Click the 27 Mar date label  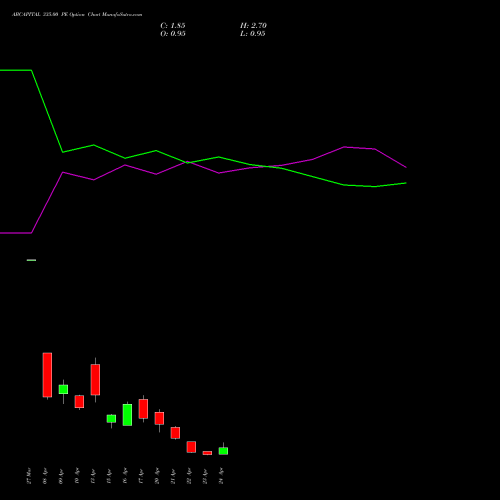[29, 476]
